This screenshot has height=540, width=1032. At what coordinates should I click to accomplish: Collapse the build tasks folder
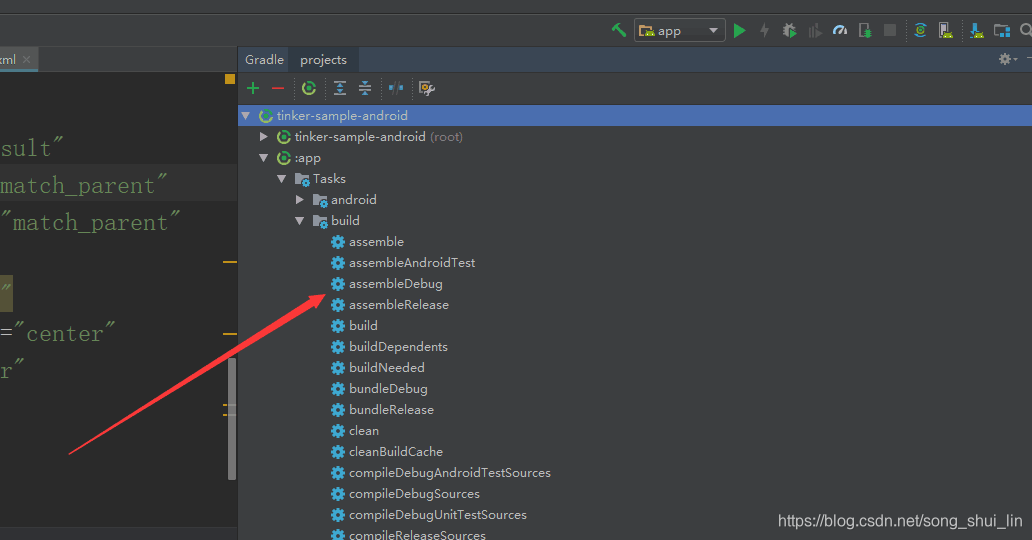(x=299, y=221)
